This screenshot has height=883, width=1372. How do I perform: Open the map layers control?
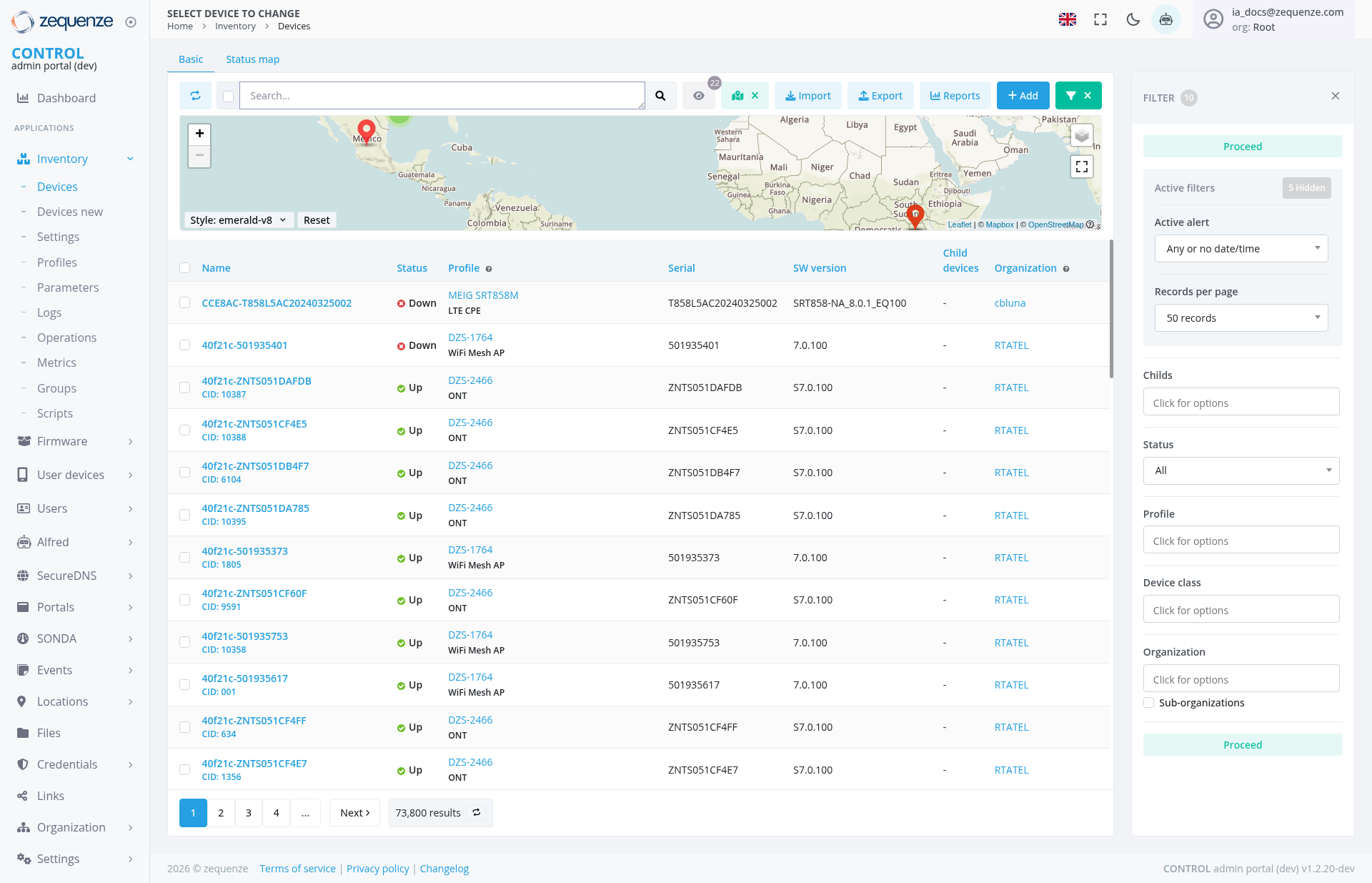(1081, 135)
